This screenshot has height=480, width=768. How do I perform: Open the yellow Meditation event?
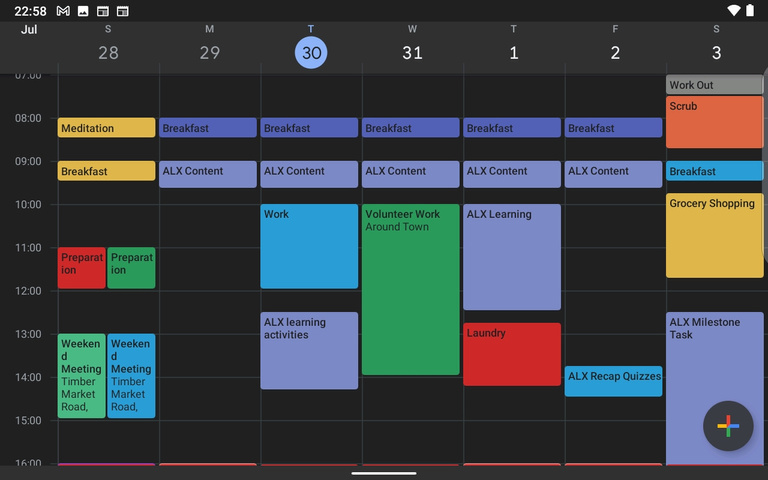click(x=107, y=128)
